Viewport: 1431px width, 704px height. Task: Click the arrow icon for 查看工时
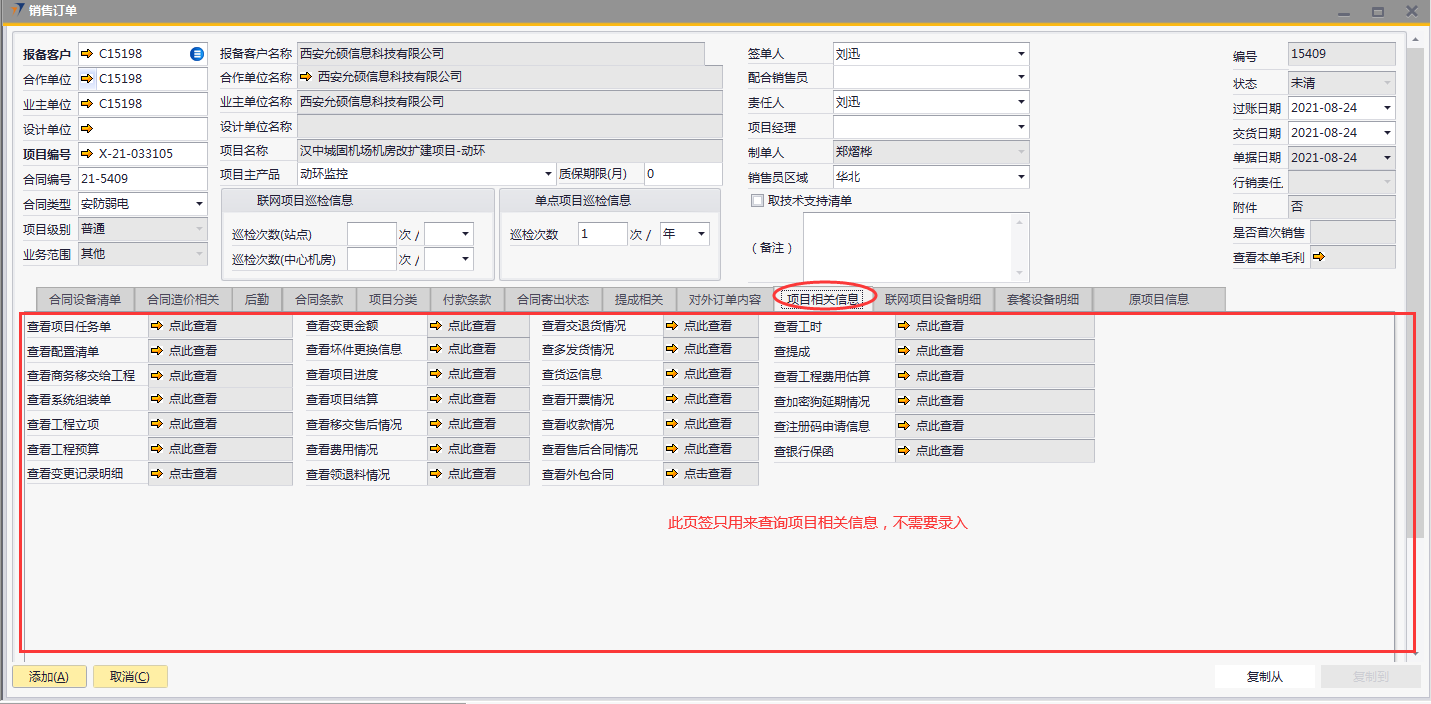pos(904,327)
